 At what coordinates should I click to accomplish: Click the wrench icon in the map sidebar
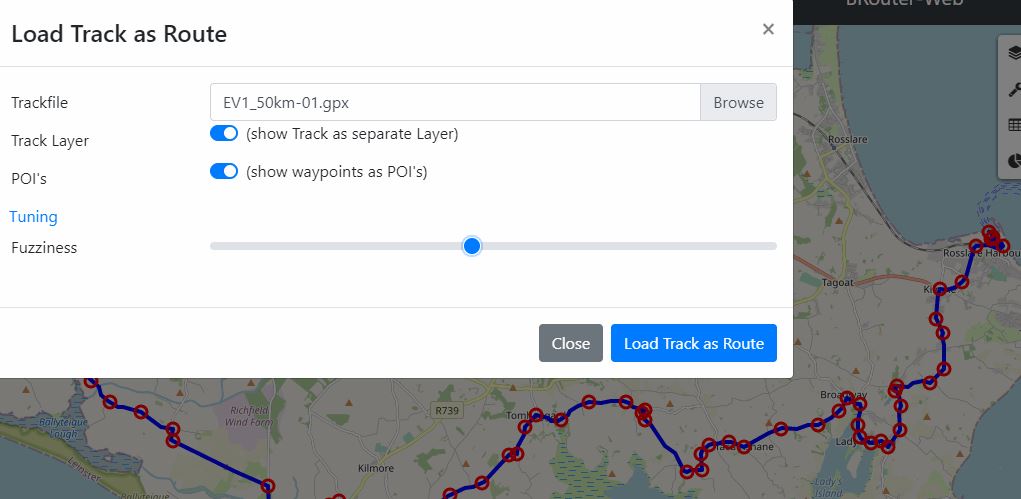pyautogui.click(x=1013, y=91)
